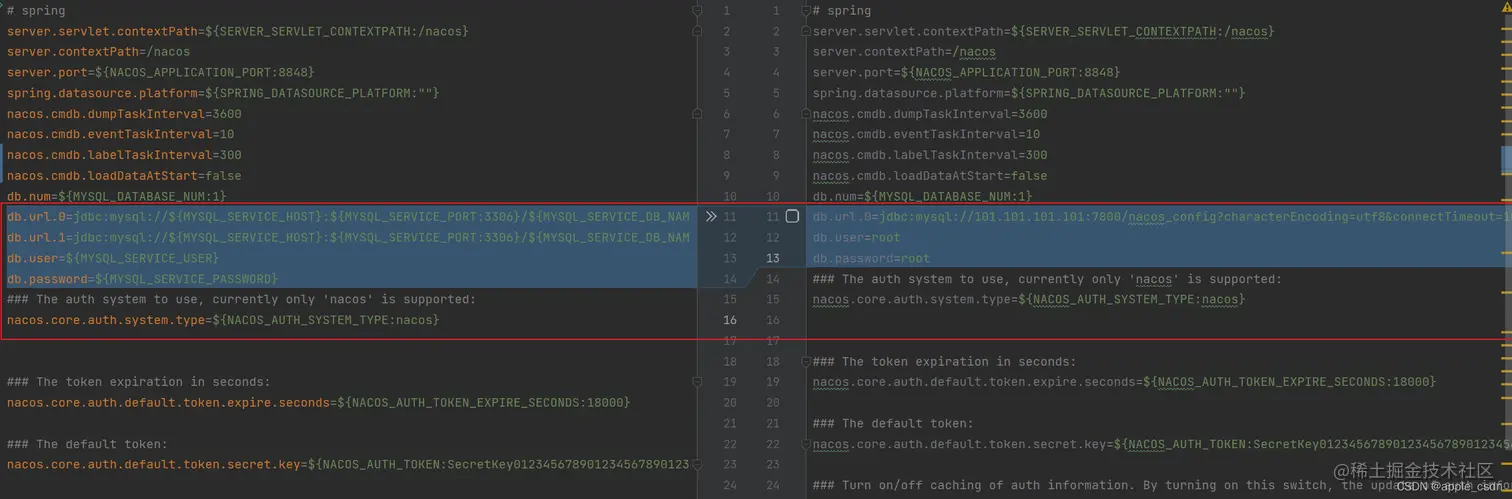1512x499 pixels.
Task: Toggle left fold marker on token.secret.key line
Action: coord(697,464)
